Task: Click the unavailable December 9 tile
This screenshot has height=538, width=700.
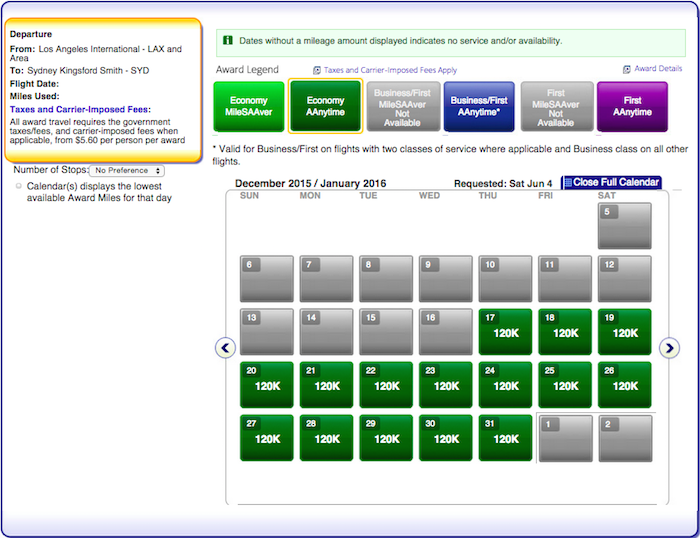Action: 446,279
